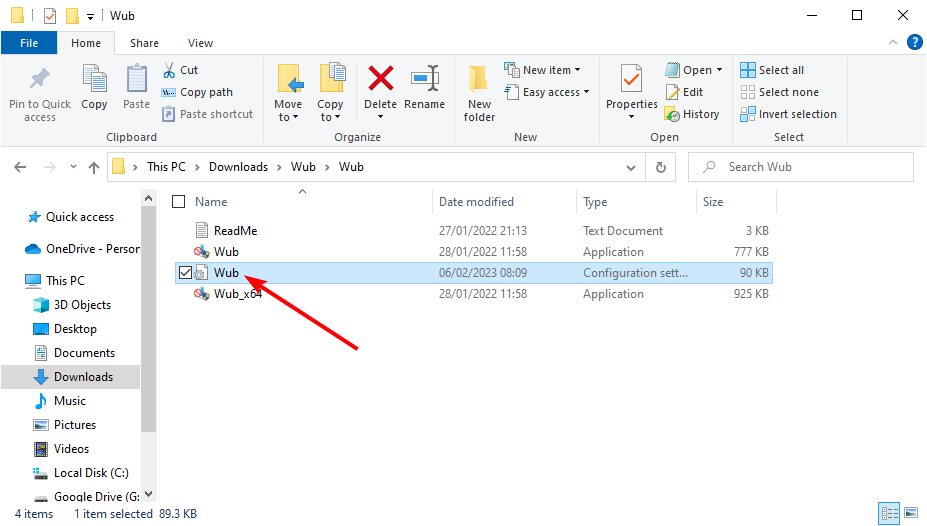Open Videos in the sidebar
Image resolution: width=927 pixels, height=526 pixels.
pyautogui.click(x=61, y=449)
